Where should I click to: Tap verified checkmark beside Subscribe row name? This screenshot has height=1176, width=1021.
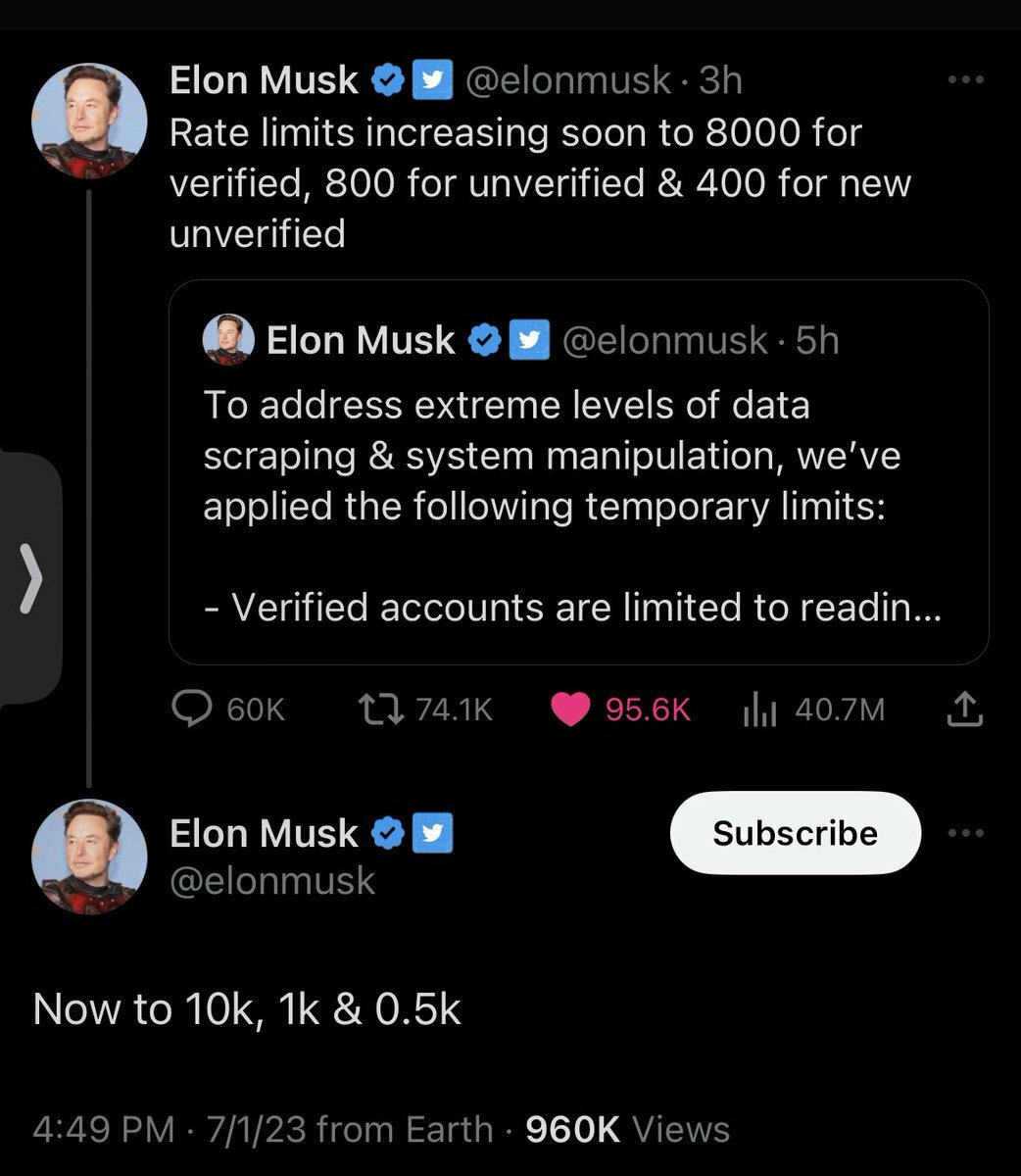tap(389, 833)
